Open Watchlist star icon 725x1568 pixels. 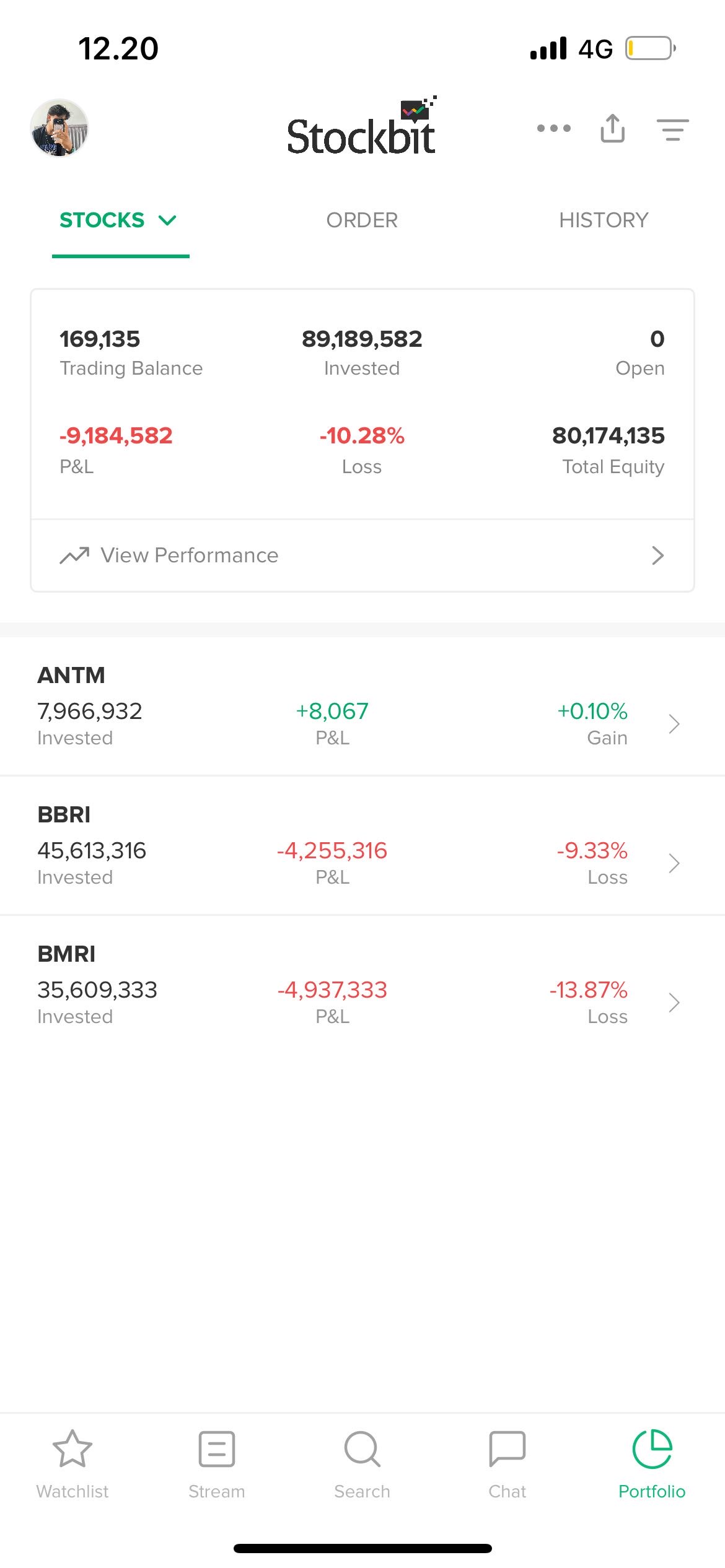point(72,1449)
